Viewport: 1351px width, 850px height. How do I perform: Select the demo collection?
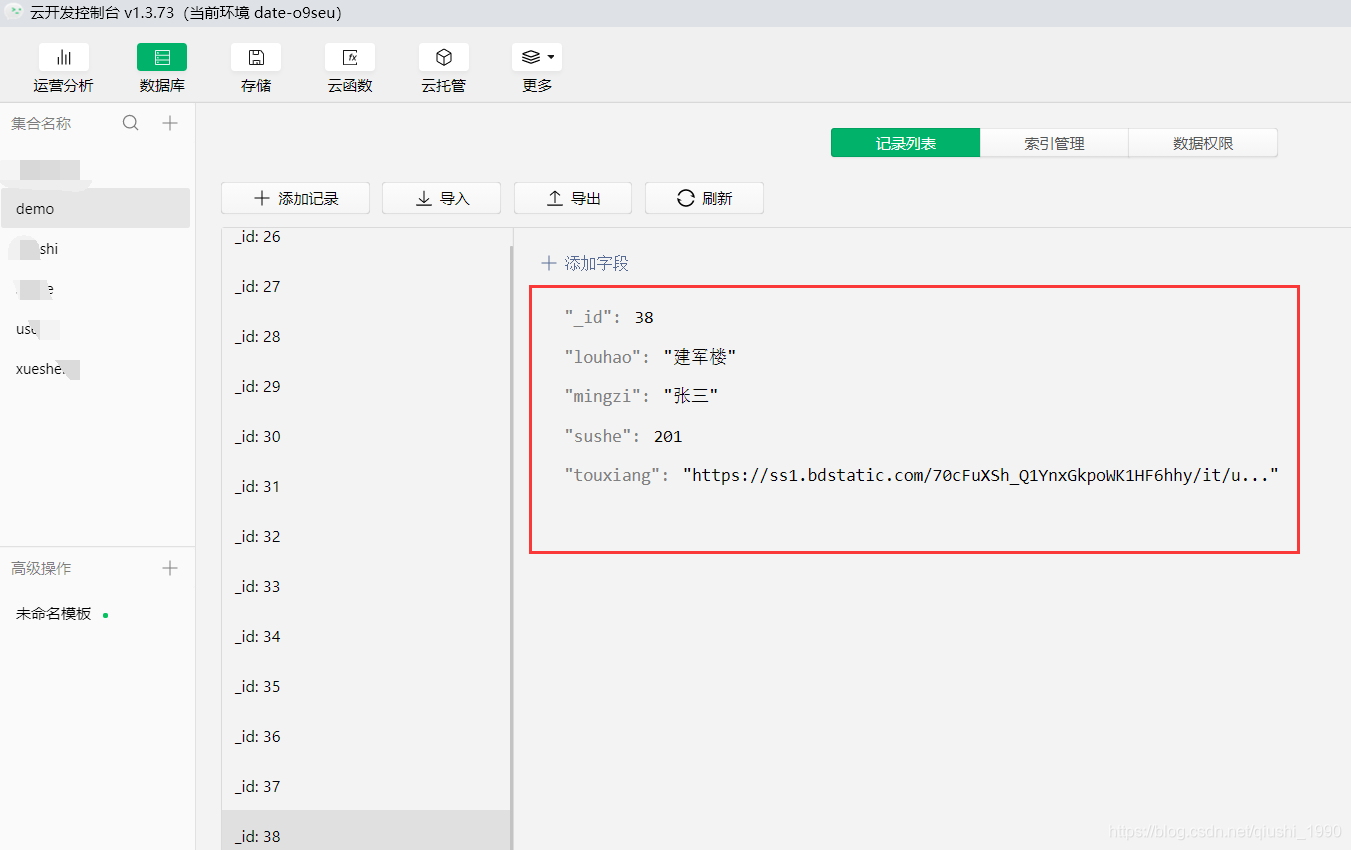pyautogui.click(x=95, y=208)
